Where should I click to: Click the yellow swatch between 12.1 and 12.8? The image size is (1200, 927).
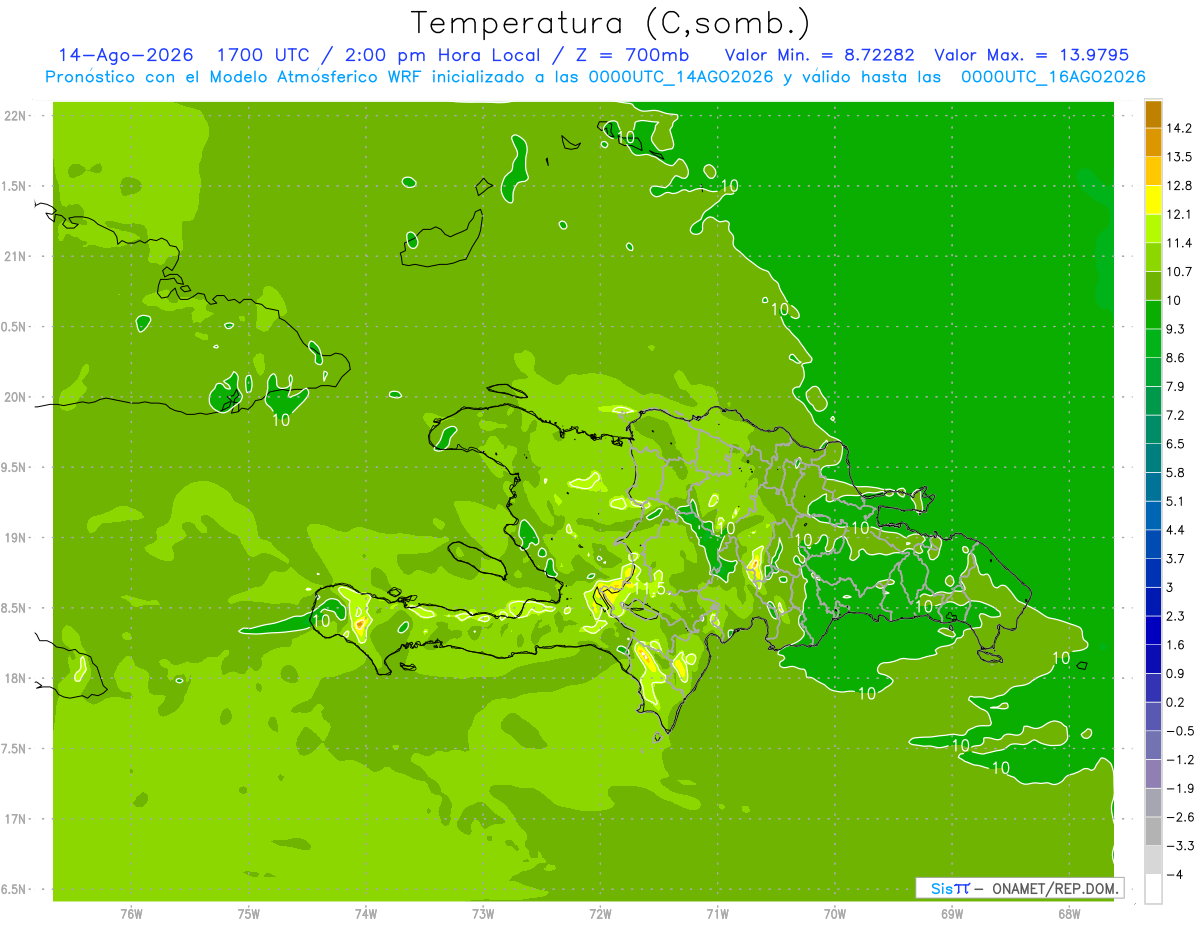coord(1153,200)
